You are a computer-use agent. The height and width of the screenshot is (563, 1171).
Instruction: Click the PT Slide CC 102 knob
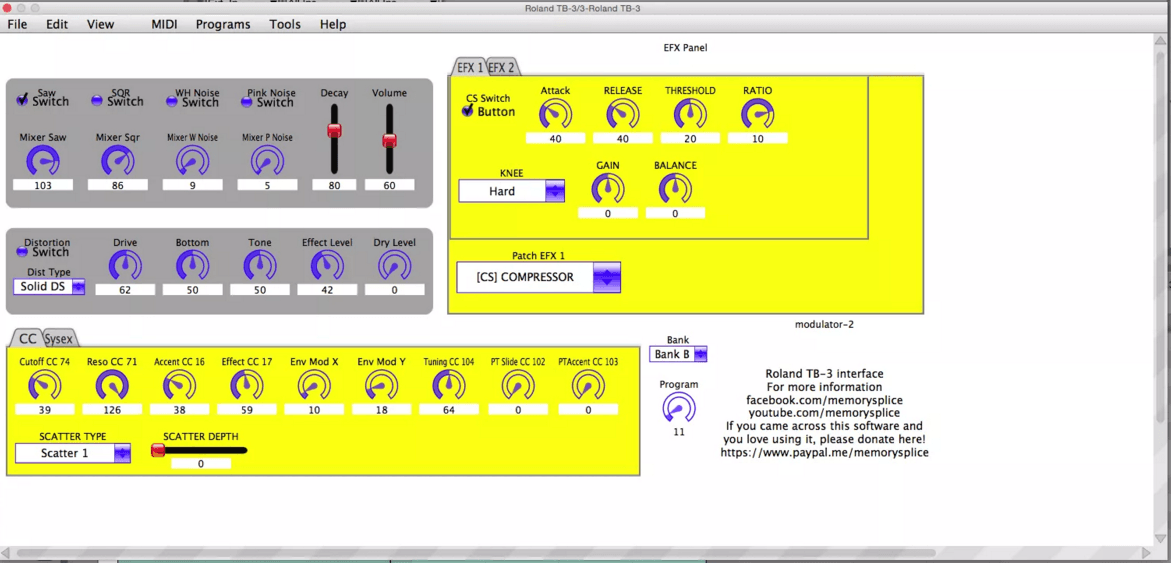[516, 386]
